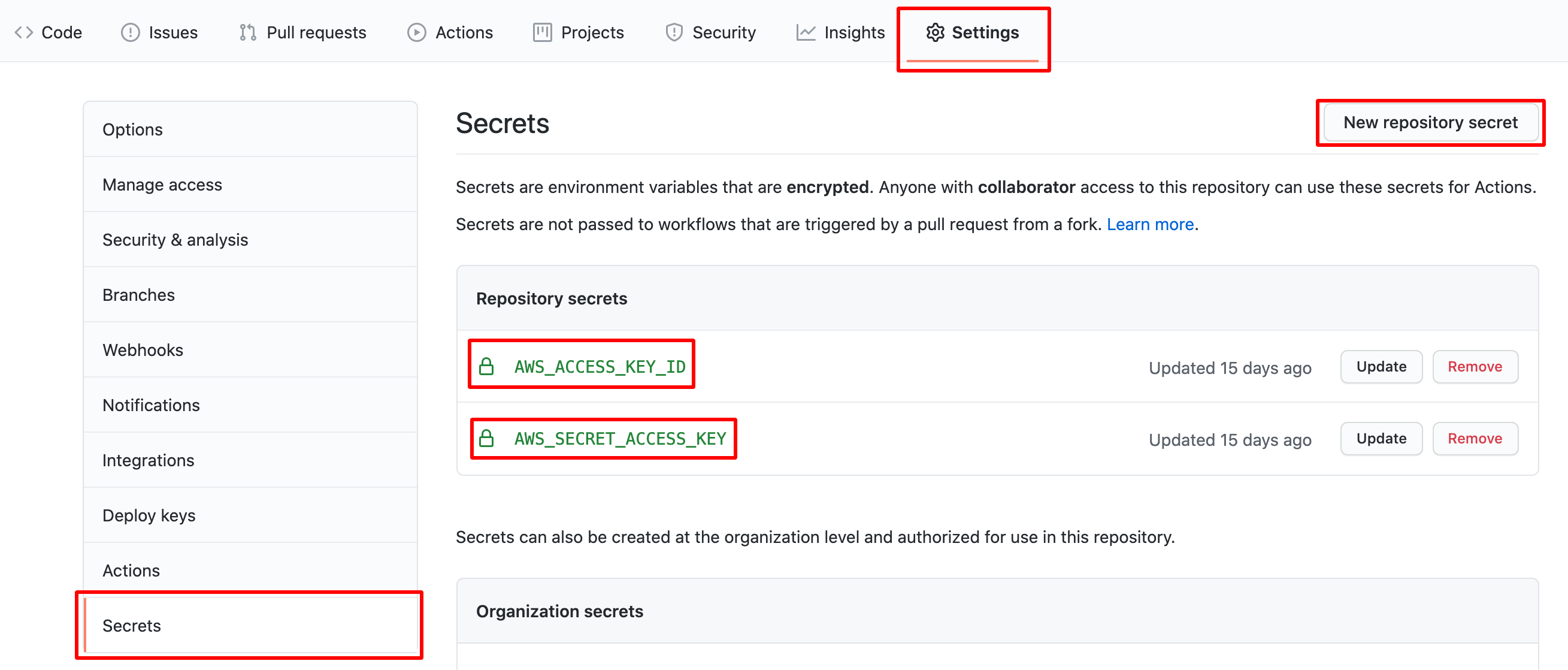The image size is (1568, 670).
Task: Click the Security shield icon
Action: click(x=674, y=32)
